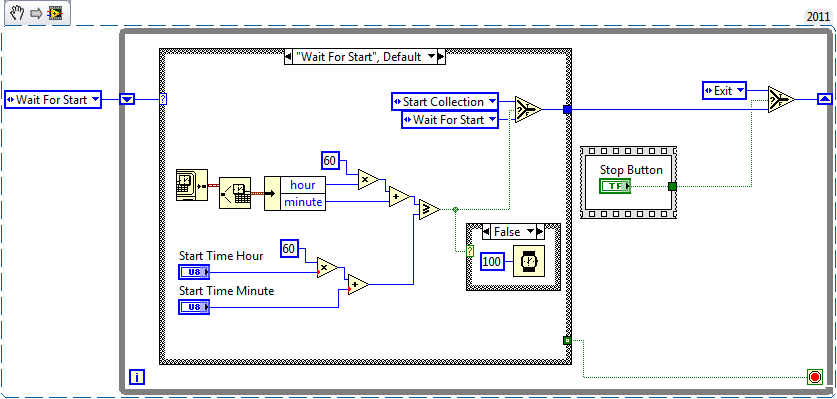Click the LabVIEW VI snippet icon
Image resolution: width=837 pixels, height=399 pixels.
click(54, 13)
